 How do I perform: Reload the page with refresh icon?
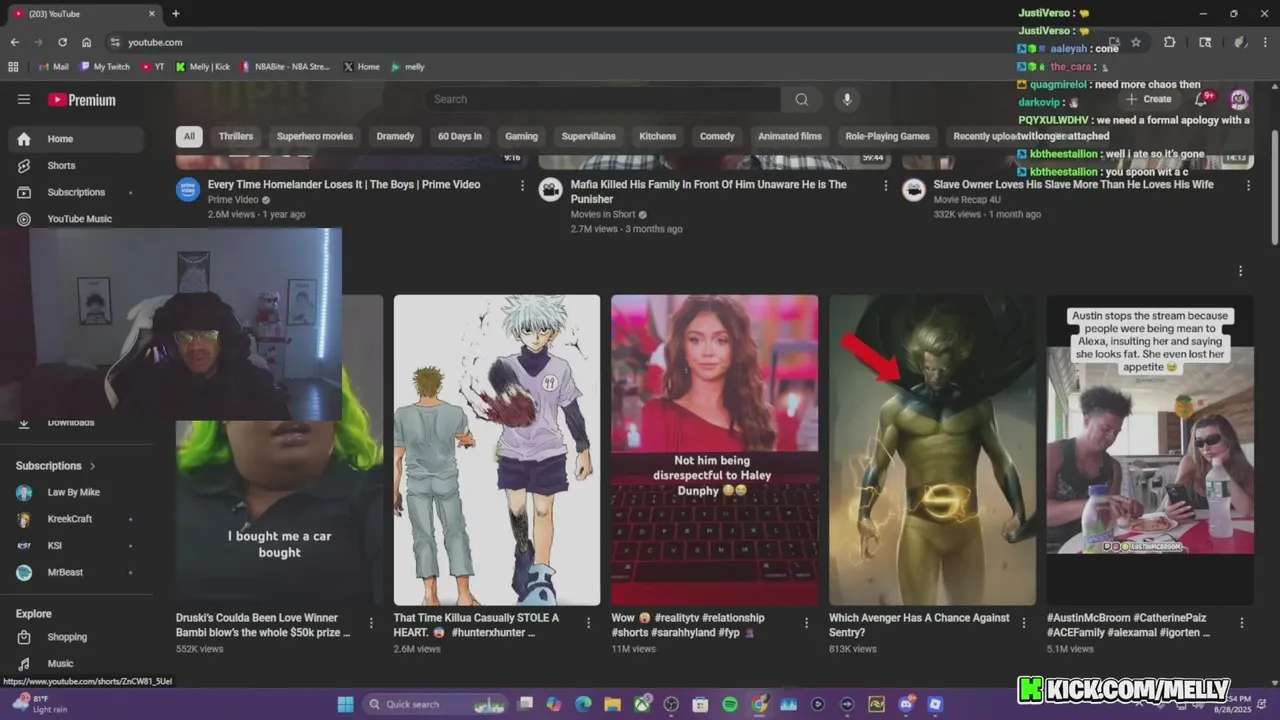pos(62,42)
